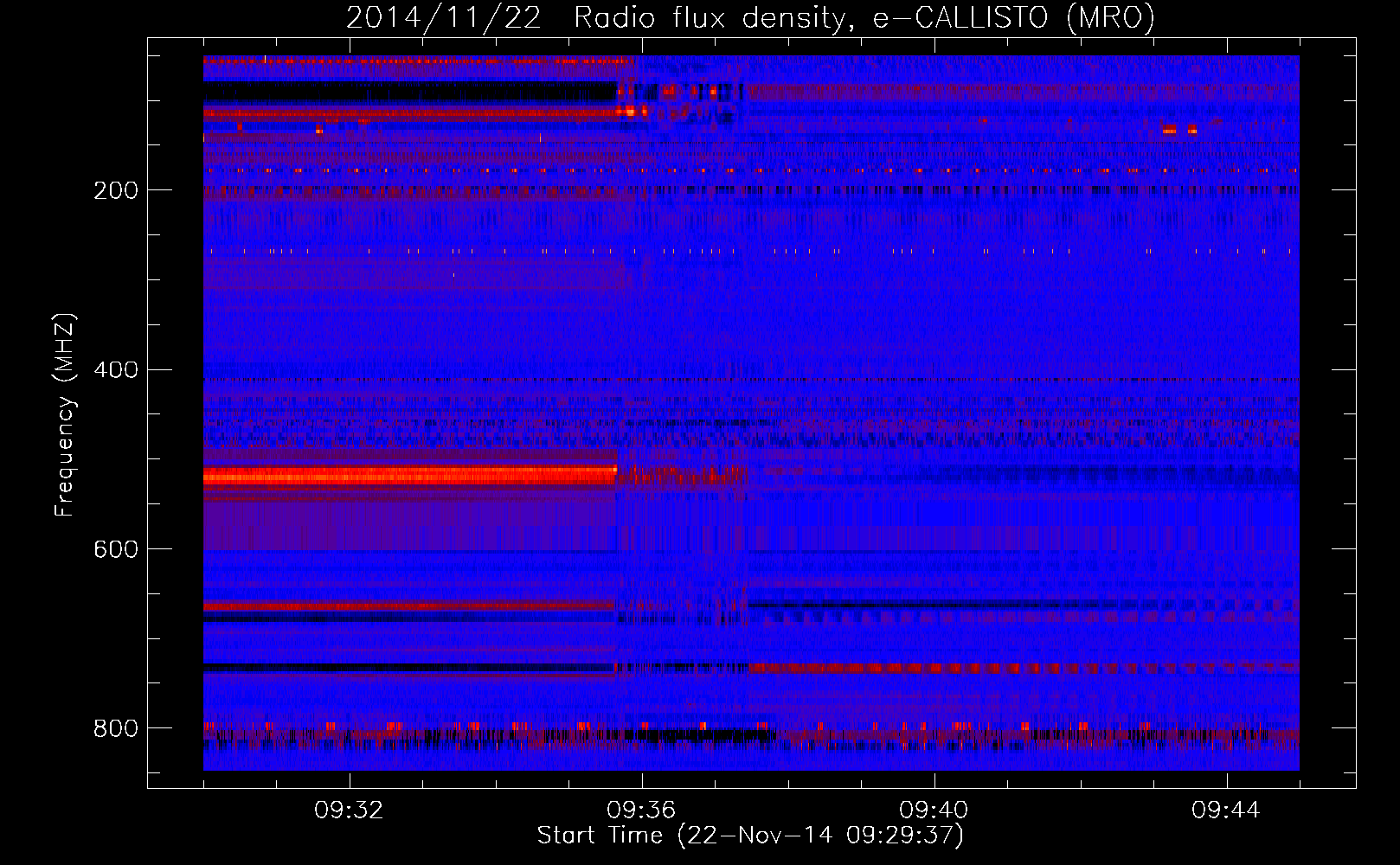
Task: Click the 'Start Time (22-Nov-14 09:29:37)' label
Action: [x=750, y=836]
